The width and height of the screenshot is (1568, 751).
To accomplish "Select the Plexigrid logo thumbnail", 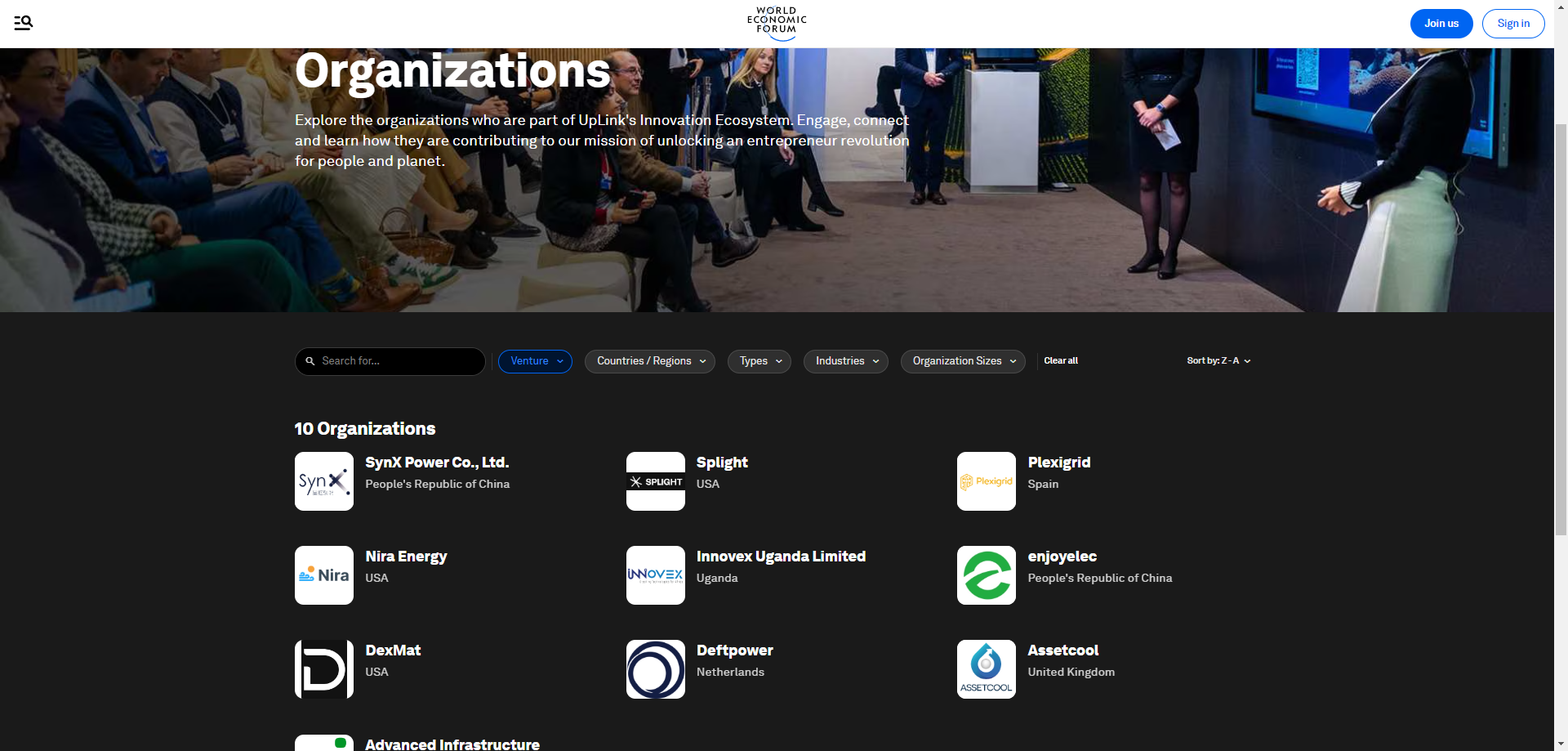I will coord(987,481).
